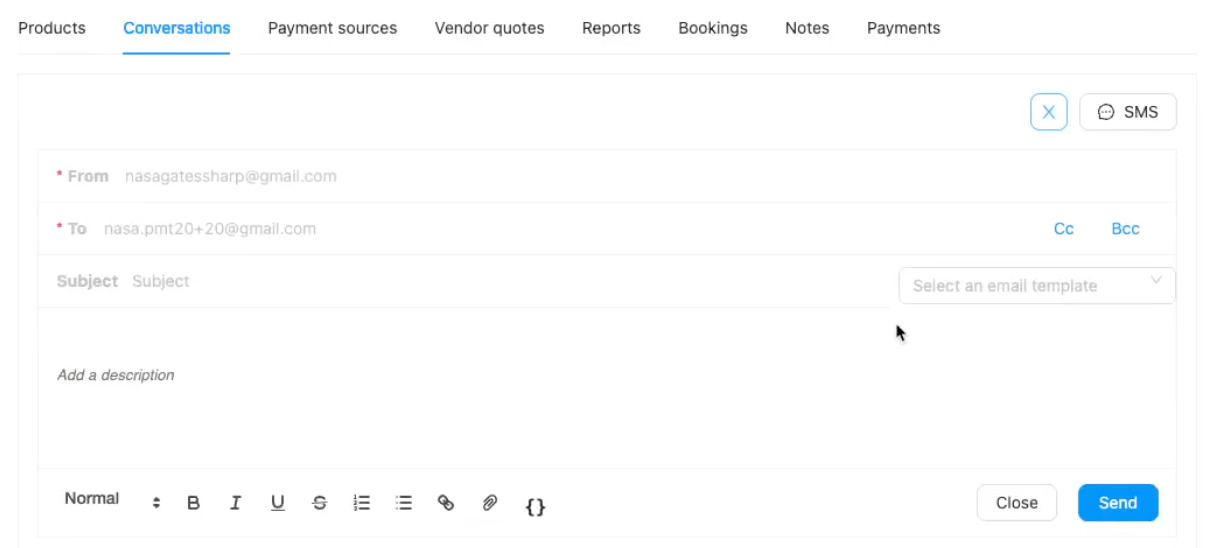
Task: Insert a bulleted list
Action: (x=404, y=503)
